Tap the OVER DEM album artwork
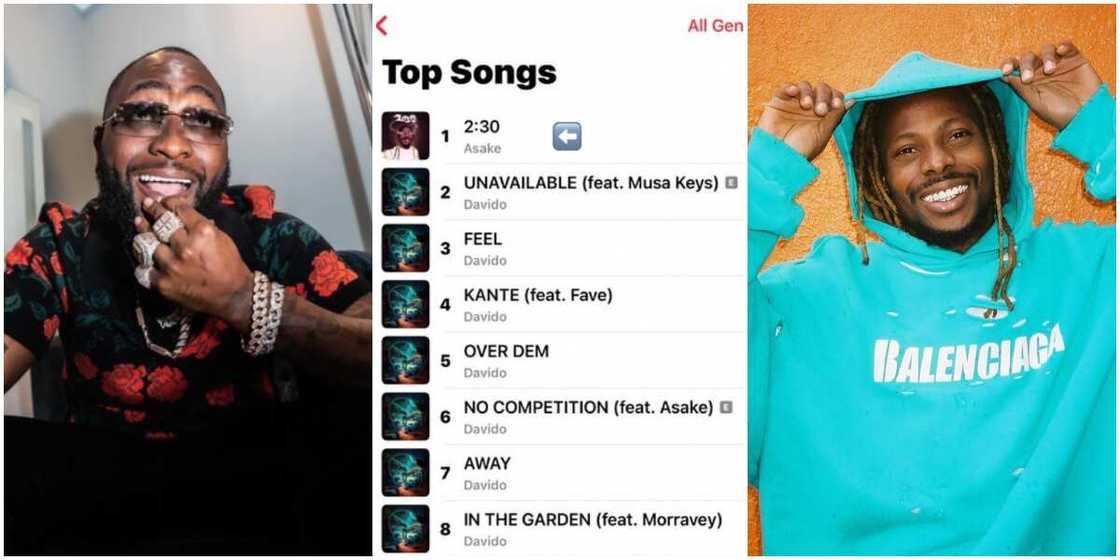 click(405, 361)
